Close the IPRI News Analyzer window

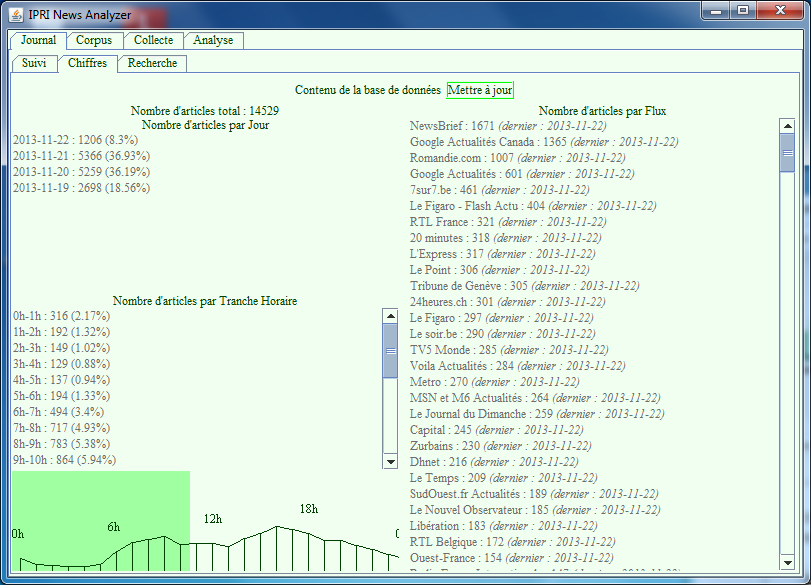[780, 10]
